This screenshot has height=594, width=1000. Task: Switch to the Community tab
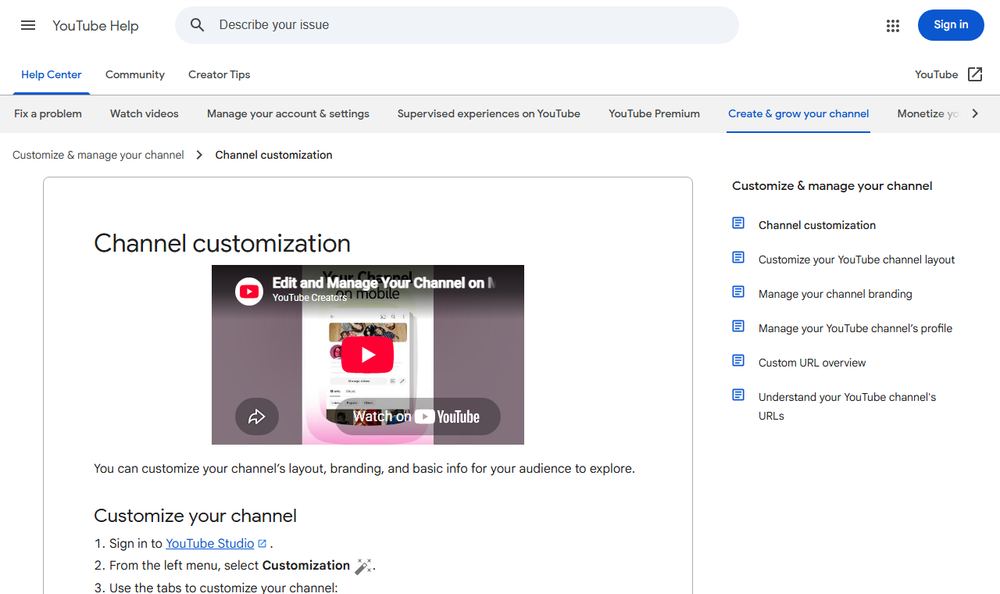pyautogui.click(x=135, y=75)
